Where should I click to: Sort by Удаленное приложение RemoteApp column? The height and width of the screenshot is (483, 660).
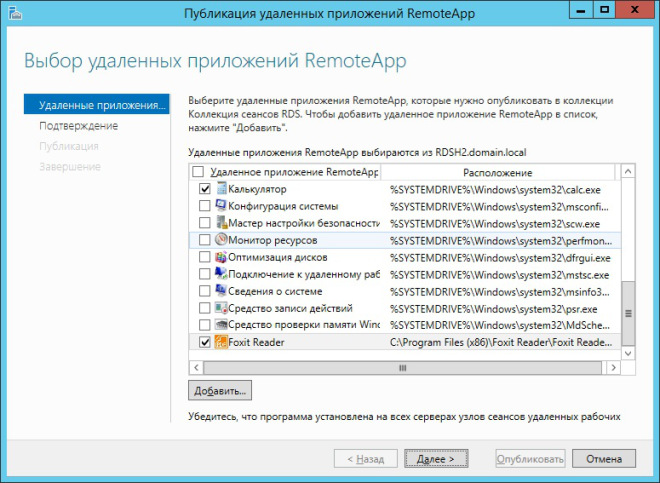(x=290, y=172)
